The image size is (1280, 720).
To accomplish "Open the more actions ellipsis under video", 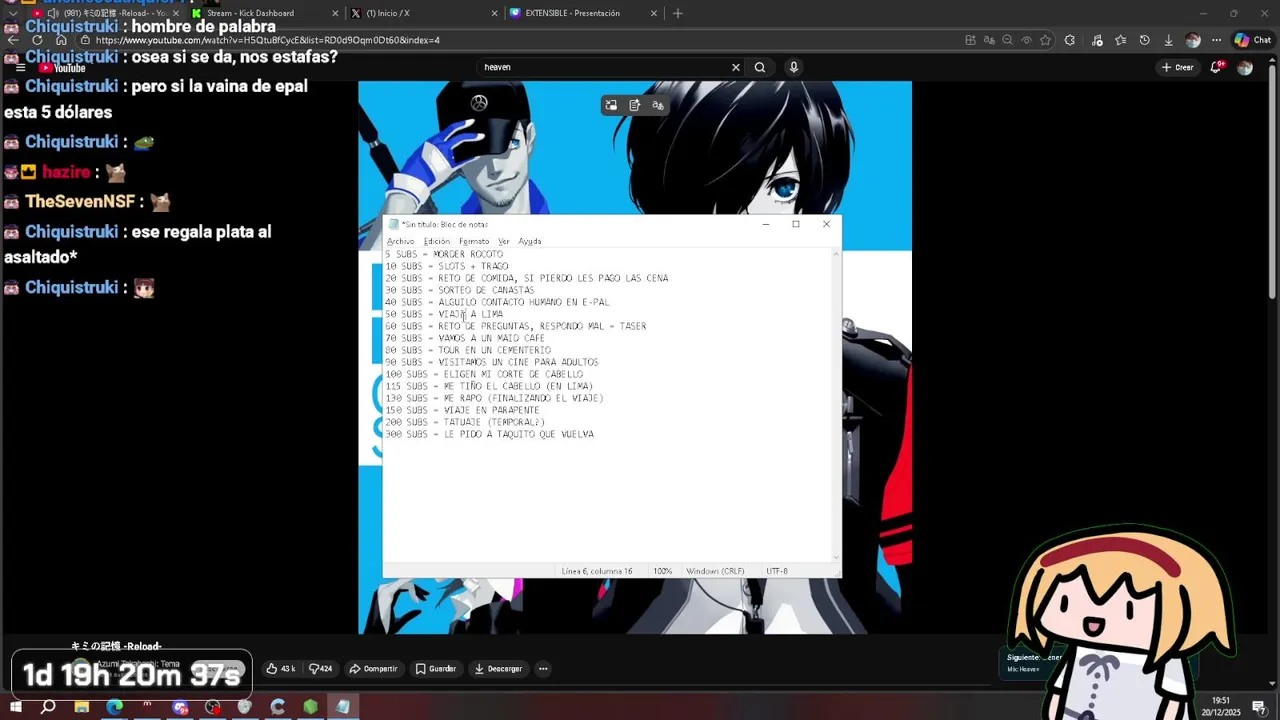I will 543,669.
